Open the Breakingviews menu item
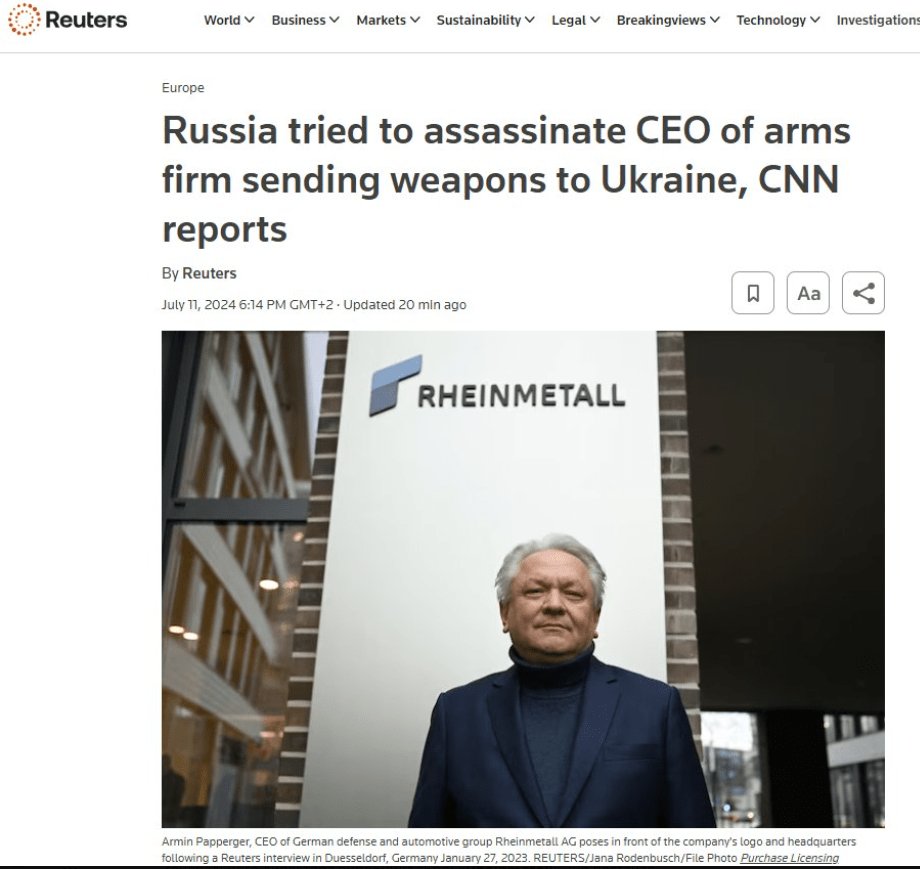Viewport: 920px width, 869px height. coord(661,20)
